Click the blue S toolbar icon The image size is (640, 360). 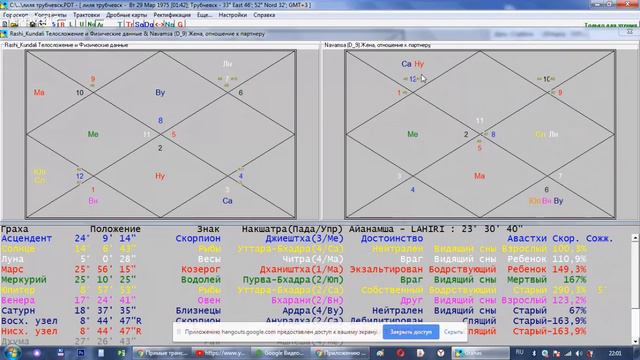pyautogui.click(x=53, y=24)
